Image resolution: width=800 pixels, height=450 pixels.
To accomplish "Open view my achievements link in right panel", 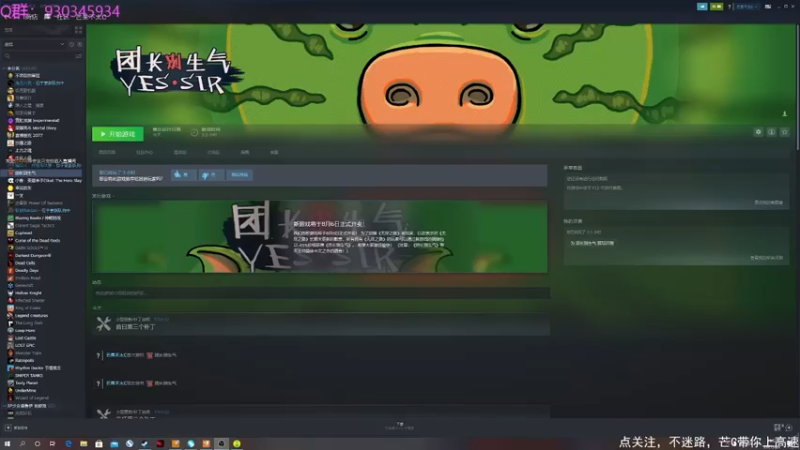I will tap(766, 258).
